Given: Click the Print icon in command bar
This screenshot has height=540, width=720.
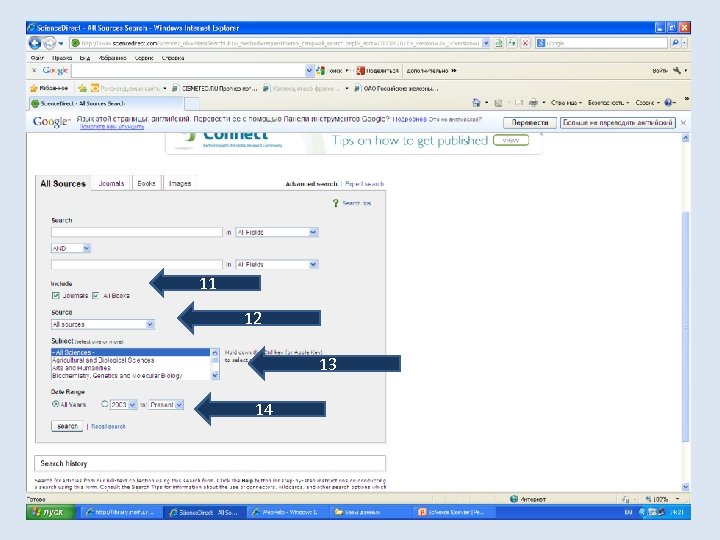Looking at the screenshot, I should [533, 103].
